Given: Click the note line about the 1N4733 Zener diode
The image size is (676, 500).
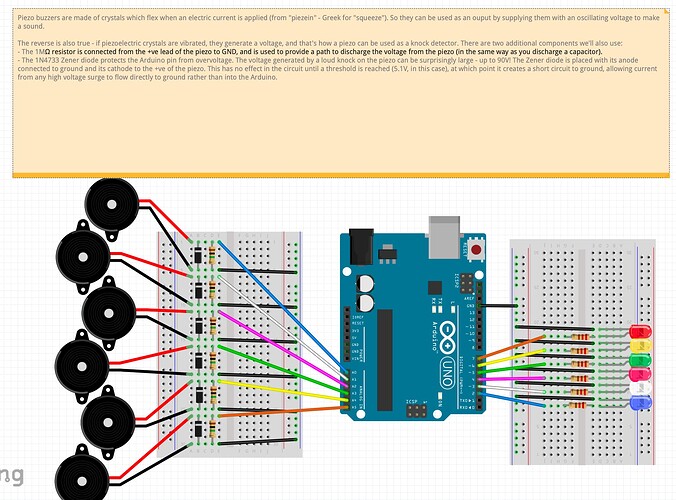Looking at the screenshot, I should 337,69.
